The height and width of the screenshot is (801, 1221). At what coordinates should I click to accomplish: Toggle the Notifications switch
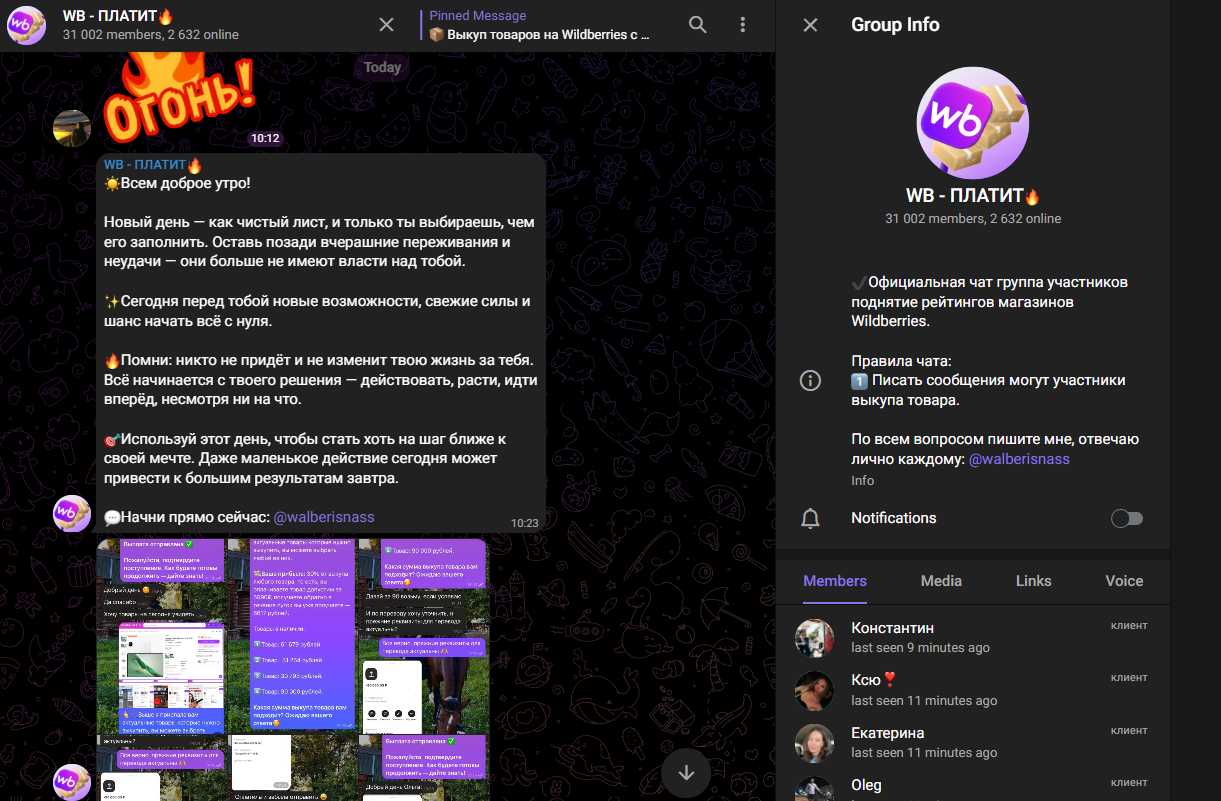click(1127, 518)
